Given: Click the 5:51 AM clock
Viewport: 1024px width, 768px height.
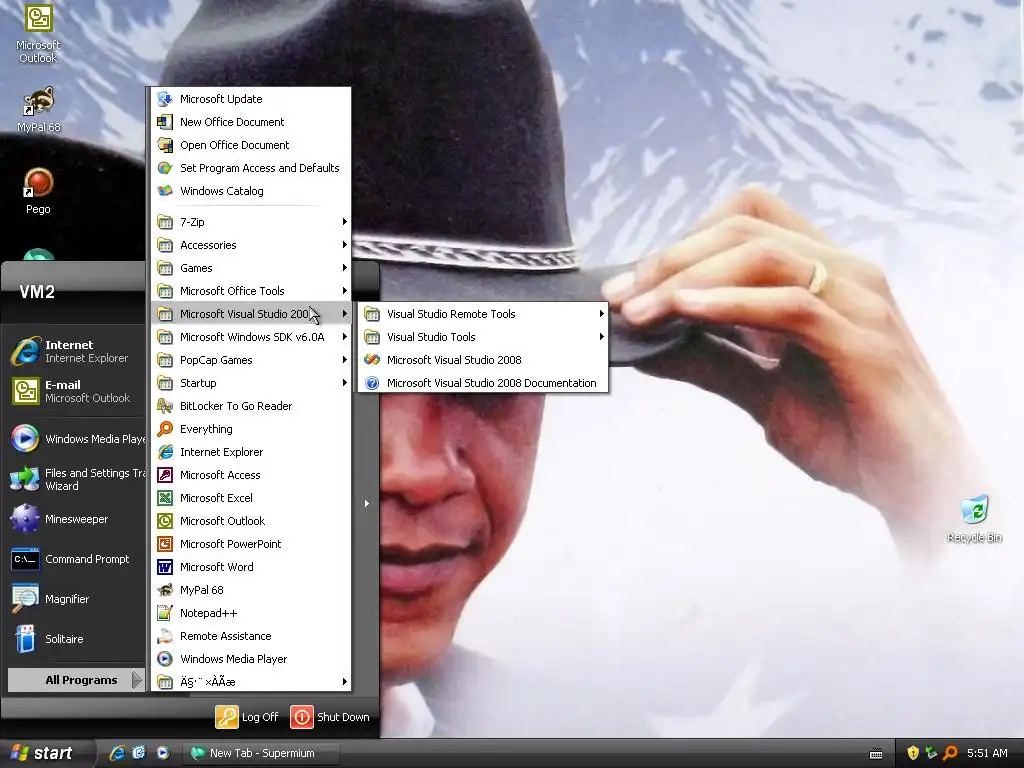Looking at the screenshot, I should coord(987,753).
